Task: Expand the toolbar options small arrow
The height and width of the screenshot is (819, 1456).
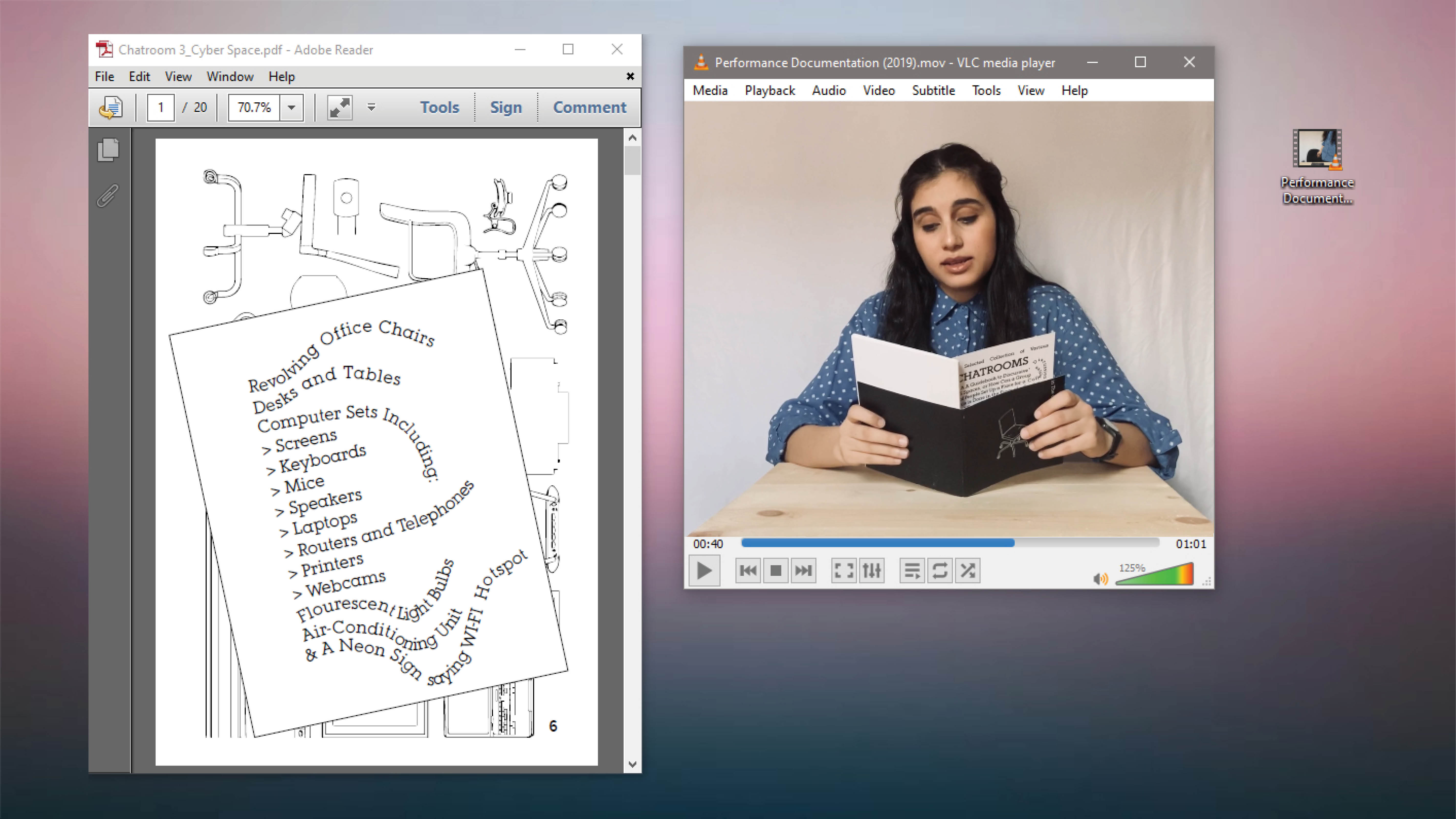Action: point(371,107)
